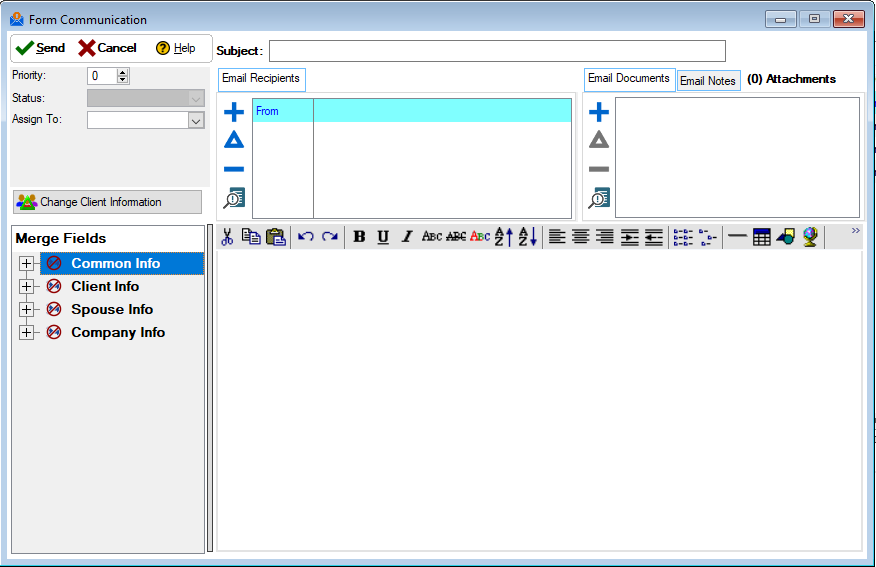Align text left
The image size is (876, 567).
pos(557,237)
